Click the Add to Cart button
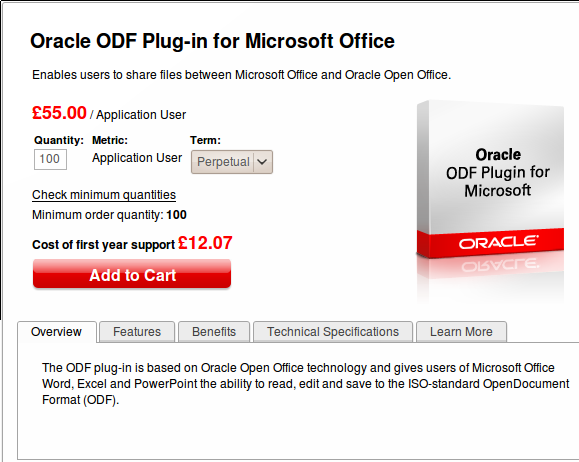 click(132, 274)
